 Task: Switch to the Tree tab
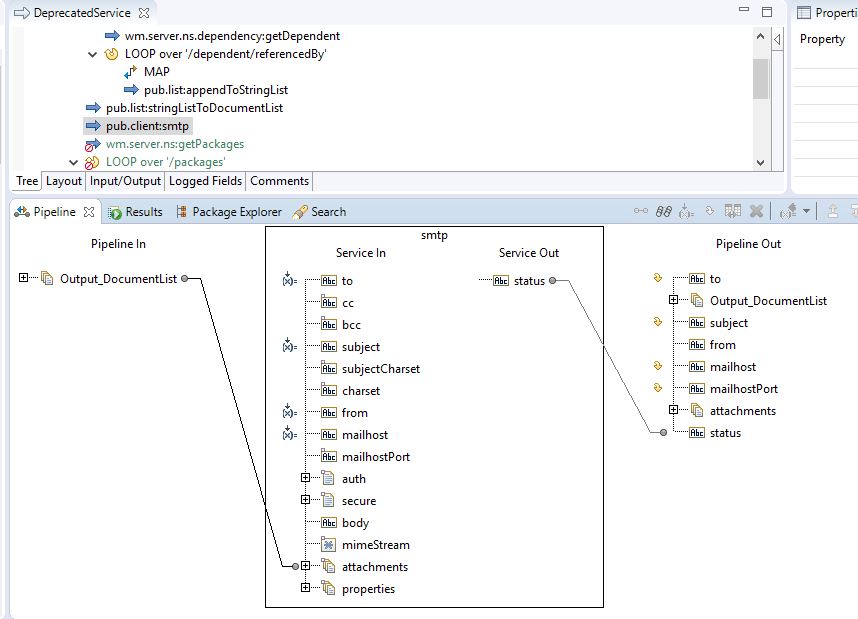(x=27, y=181)
